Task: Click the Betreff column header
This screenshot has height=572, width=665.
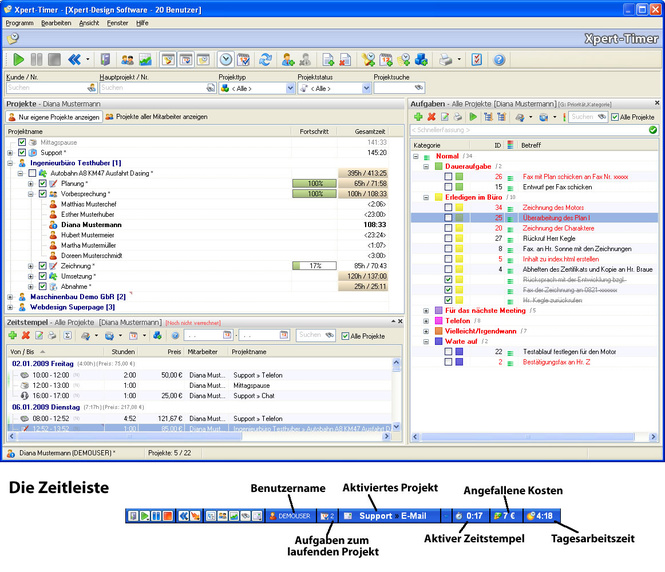Action: click(x=587, y=145)
